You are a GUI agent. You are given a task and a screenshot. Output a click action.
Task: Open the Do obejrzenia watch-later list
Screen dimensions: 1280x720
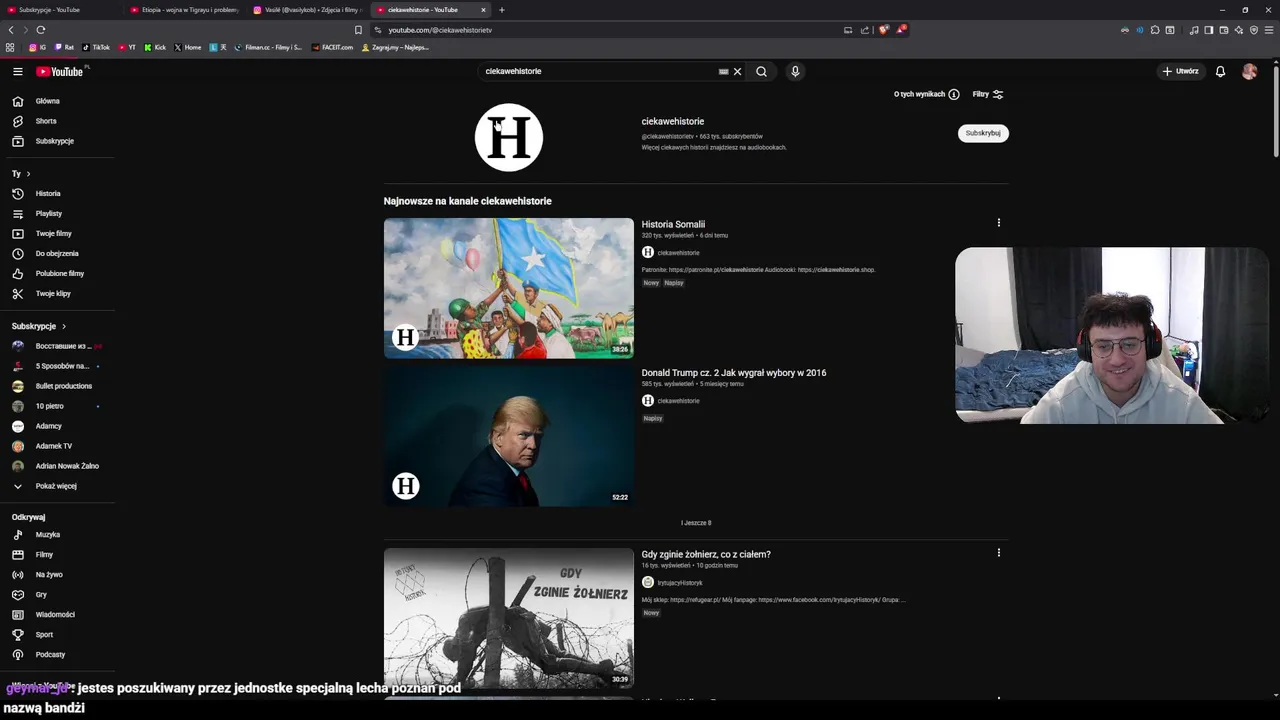57,253
